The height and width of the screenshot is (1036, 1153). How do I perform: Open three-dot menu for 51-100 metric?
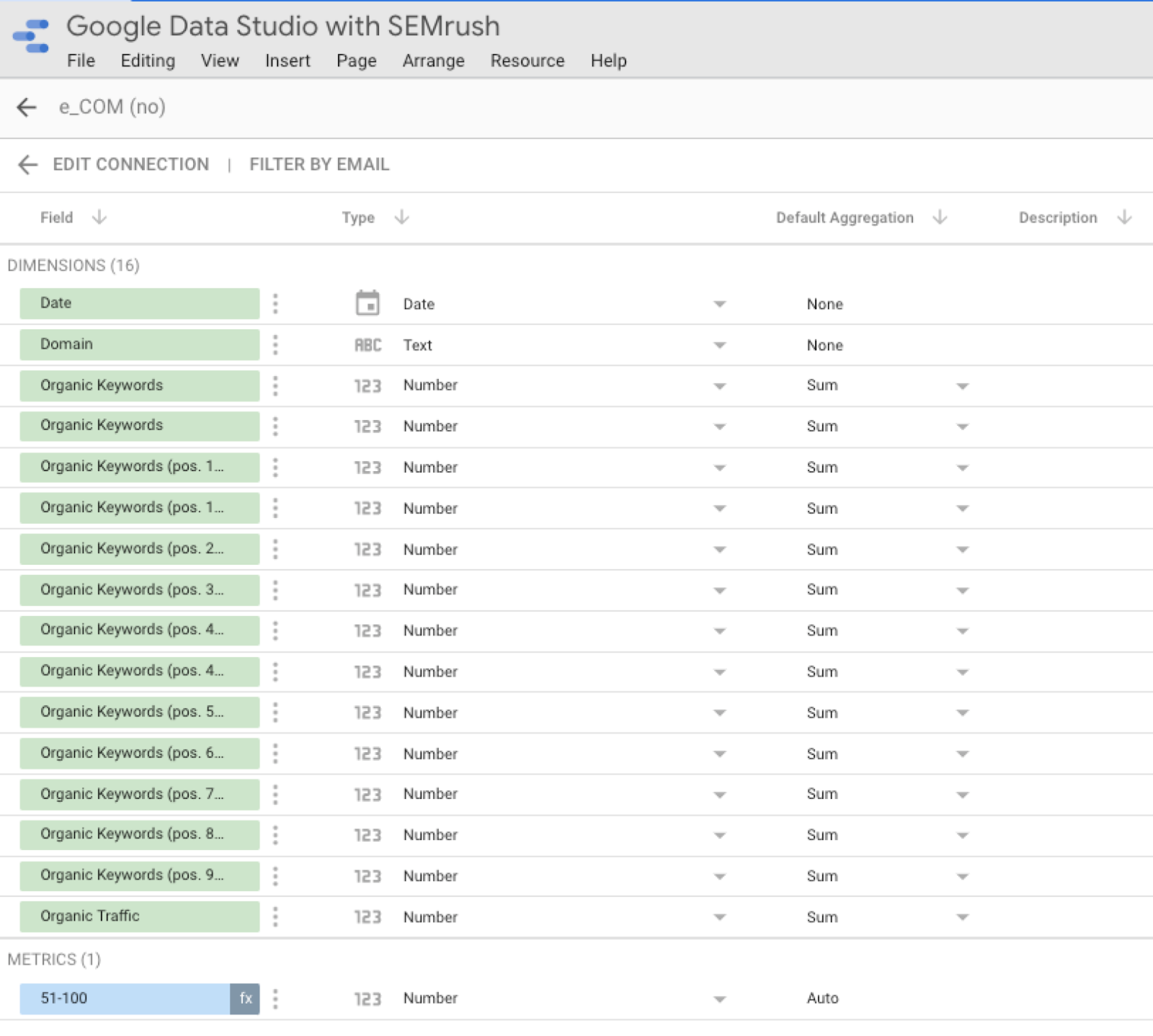pos(275,999)
